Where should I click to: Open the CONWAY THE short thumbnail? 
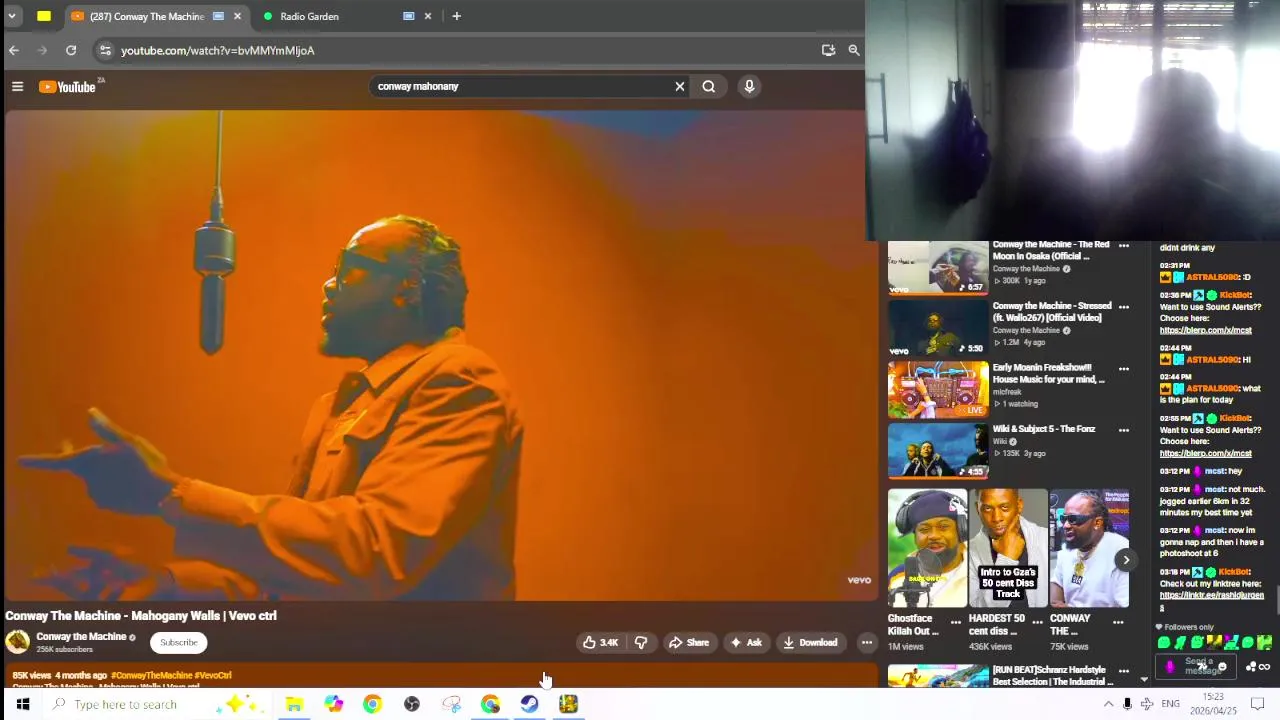click(x=1090, y=548)
